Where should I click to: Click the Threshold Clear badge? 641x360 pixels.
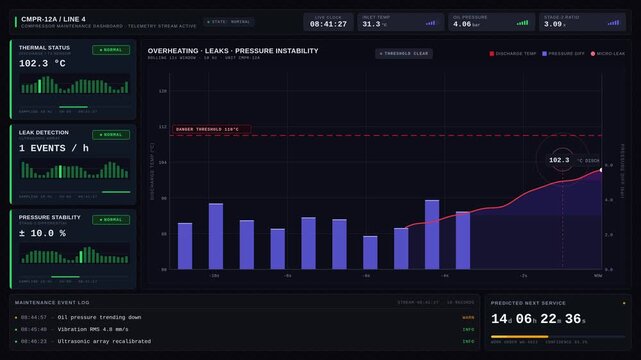tap(404, 54)
